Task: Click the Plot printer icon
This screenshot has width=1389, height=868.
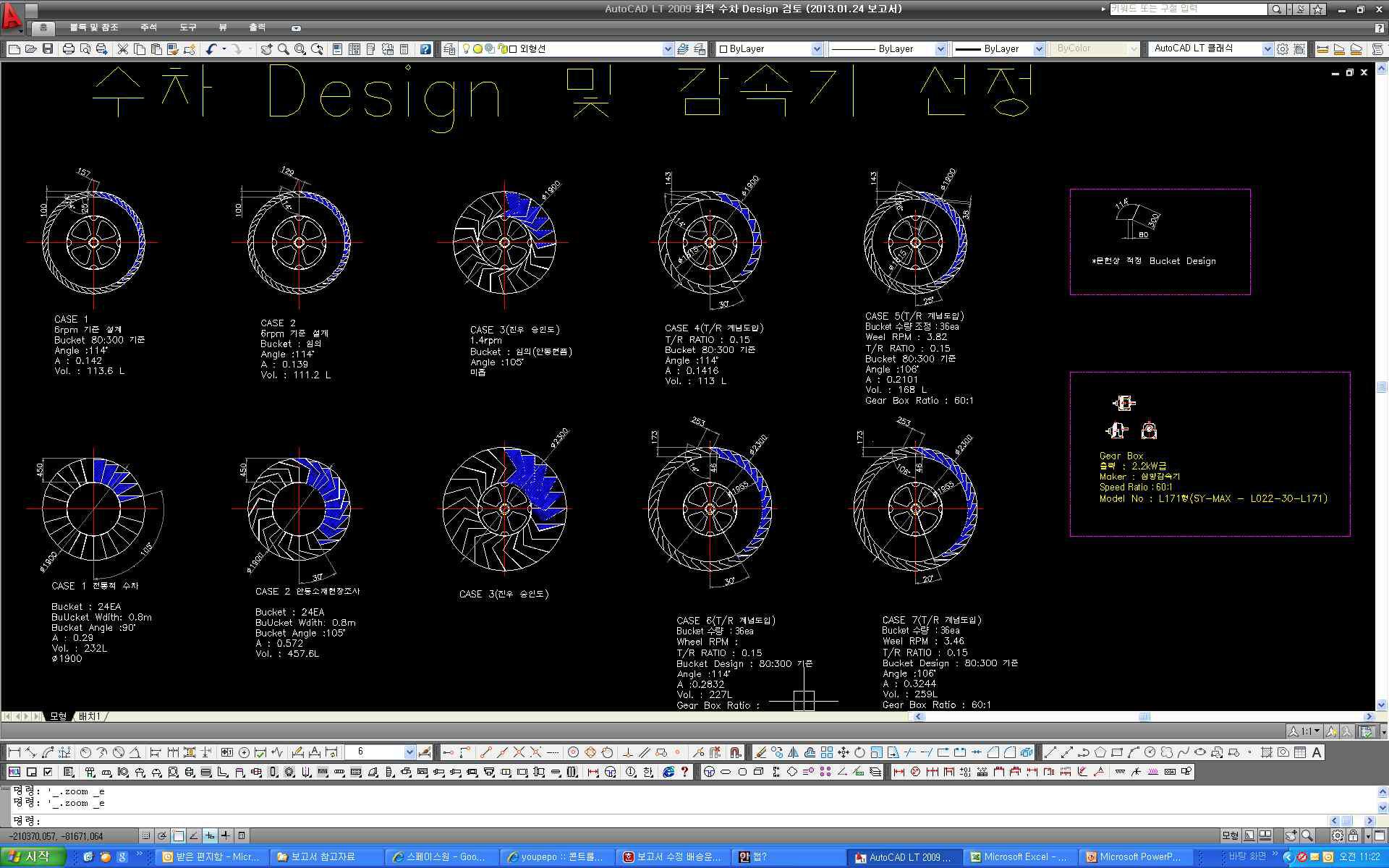Action: click(69, 49)
